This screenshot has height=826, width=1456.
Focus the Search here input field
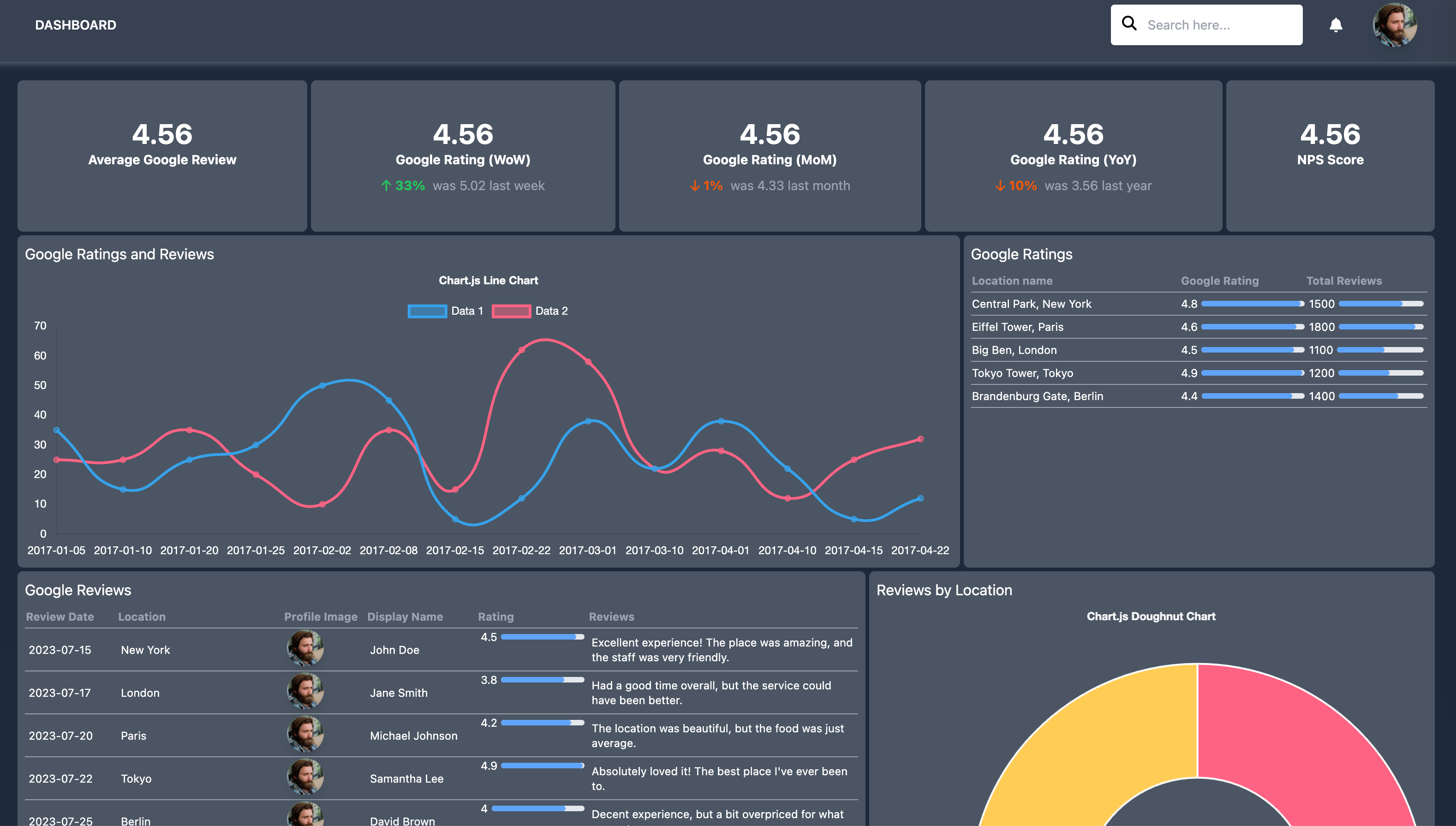pyautogui.click(x=1206, y=25)
